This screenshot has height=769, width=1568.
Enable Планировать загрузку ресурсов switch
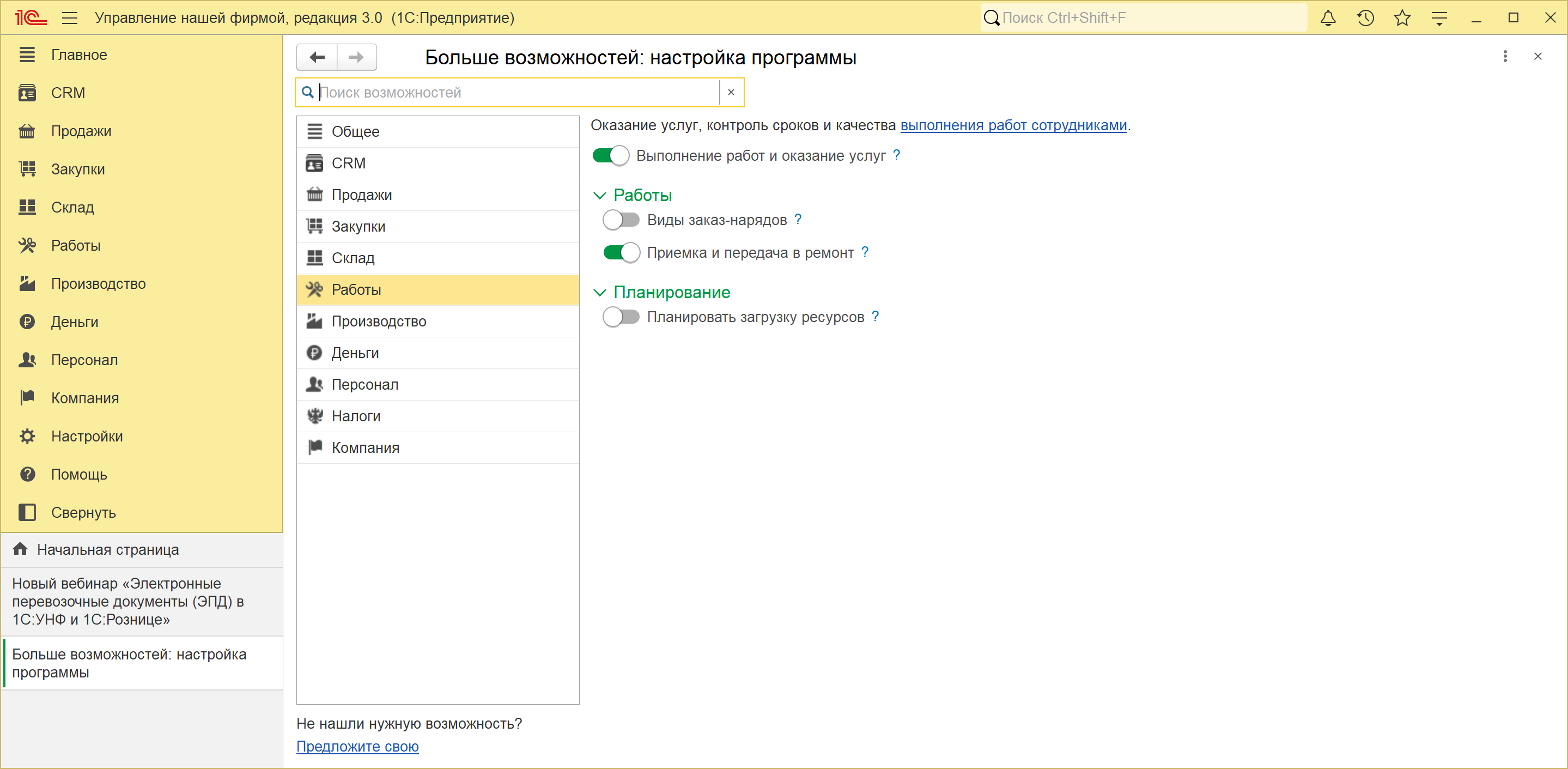pos(621,317)
